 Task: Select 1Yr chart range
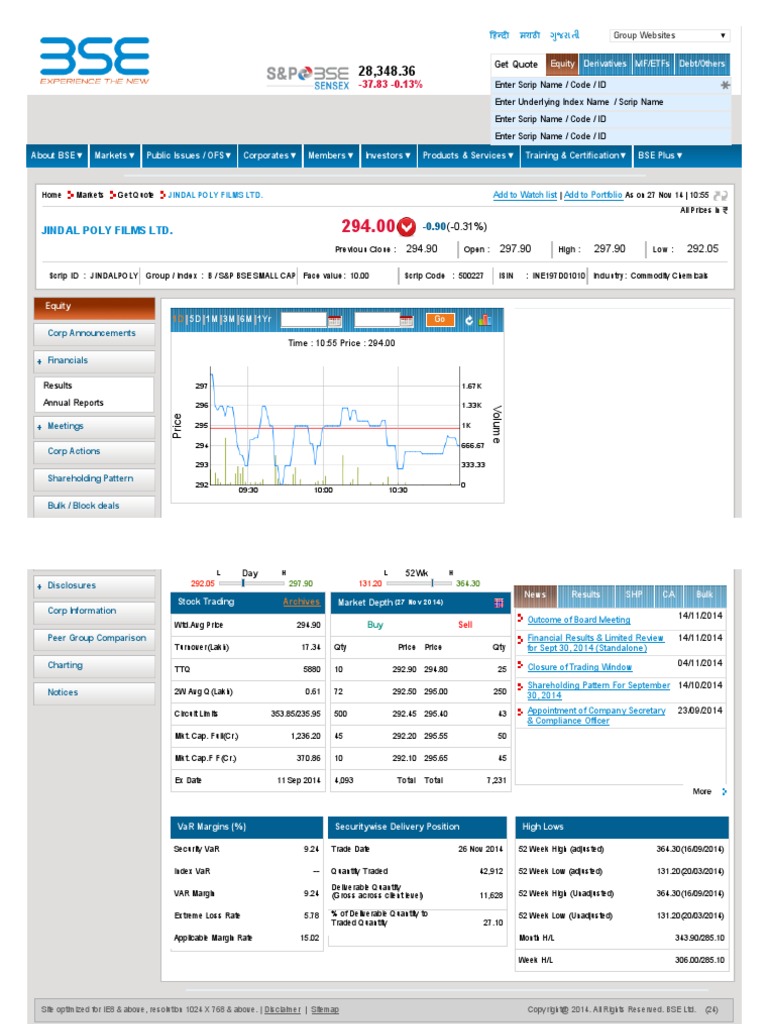(x=264, y=319)
